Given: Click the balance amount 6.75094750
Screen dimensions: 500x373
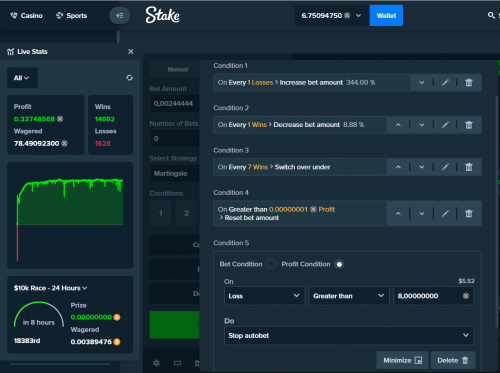Looking at the screenshot, I should [322, 15].
